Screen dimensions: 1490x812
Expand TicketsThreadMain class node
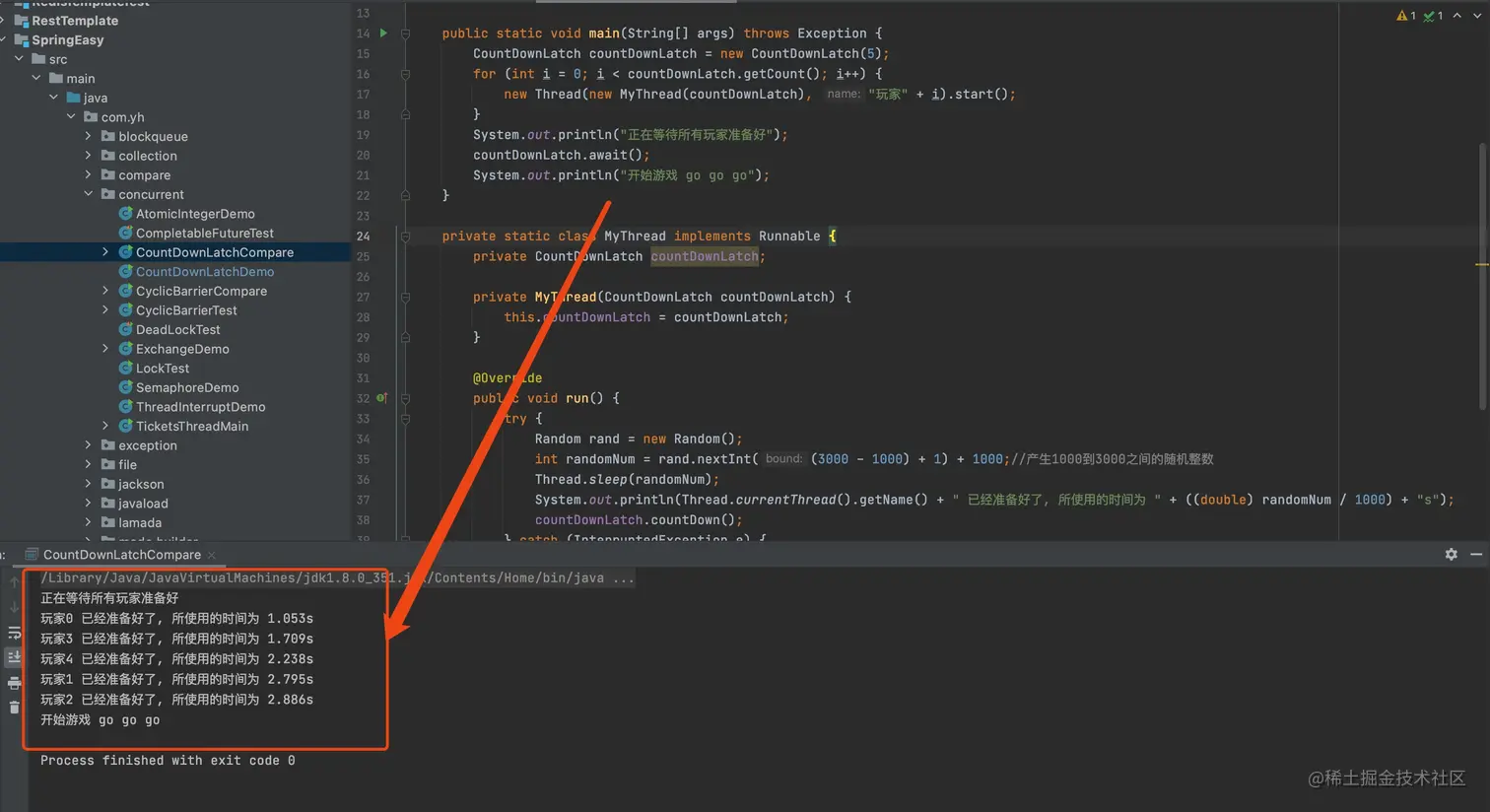pyautogui.click(x=106, y=426)
